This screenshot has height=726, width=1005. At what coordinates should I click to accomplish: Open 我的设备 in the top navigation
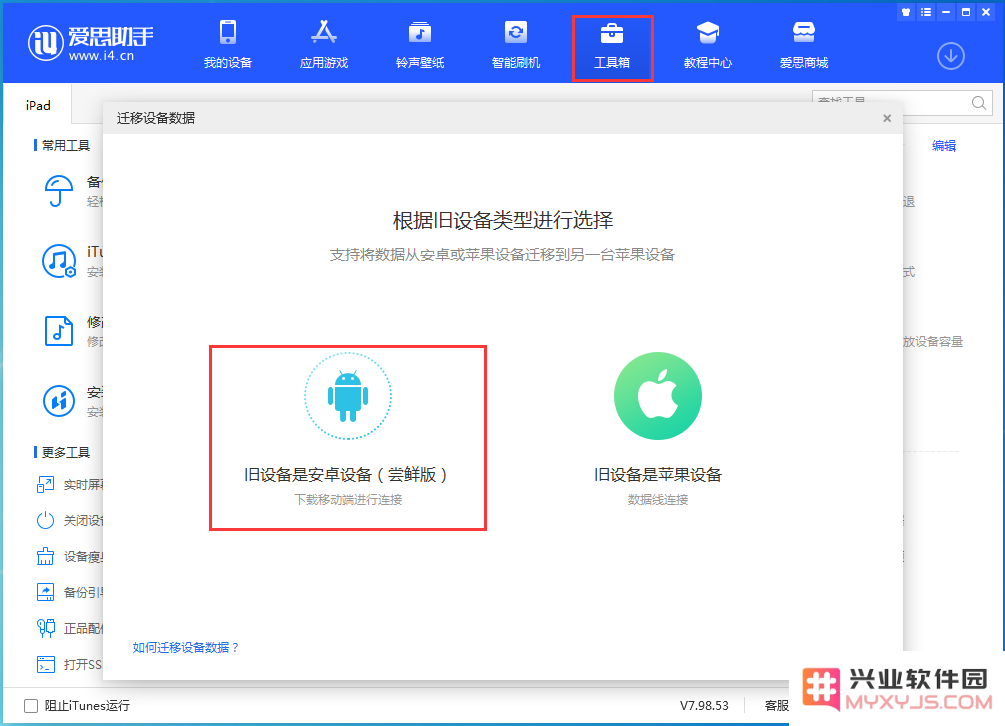click(228, 45)
